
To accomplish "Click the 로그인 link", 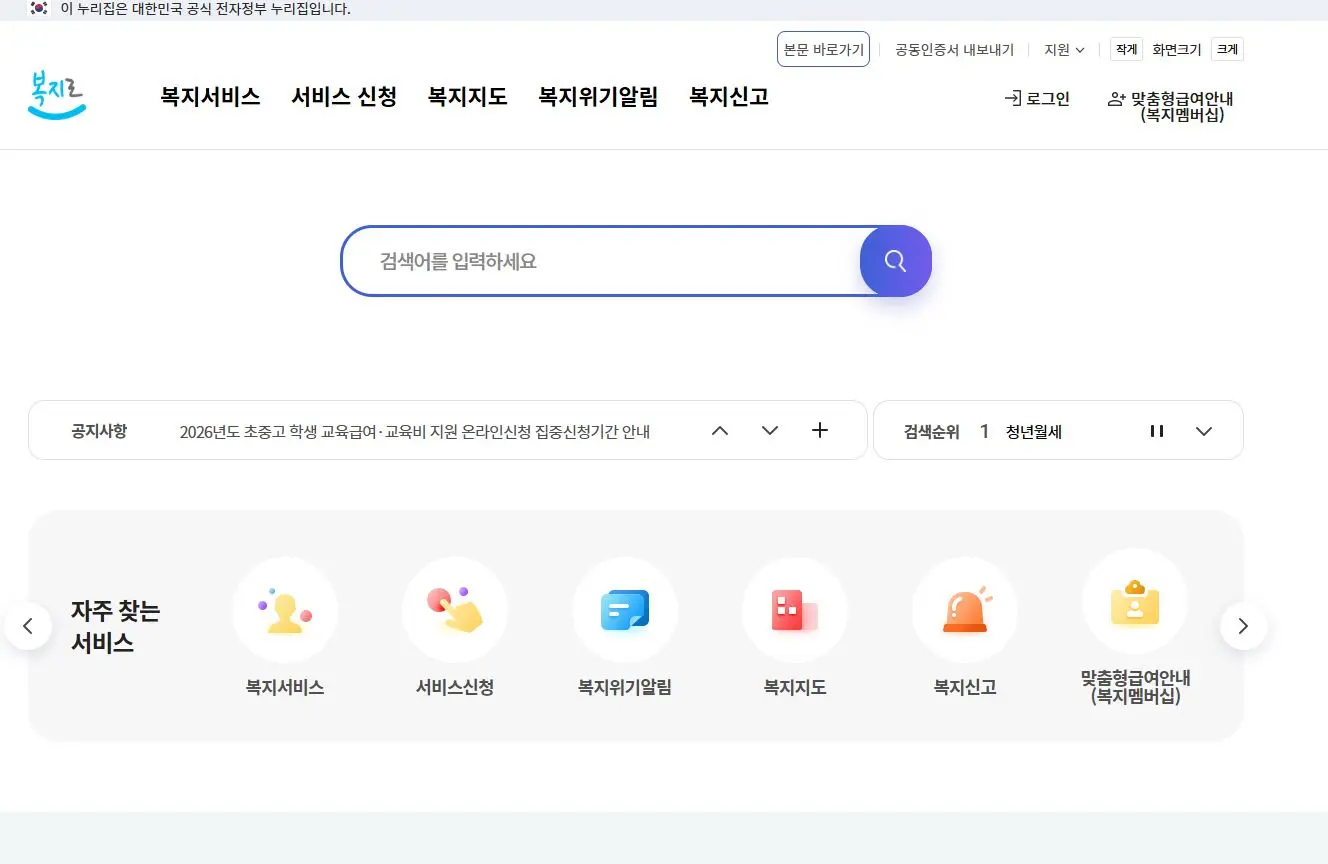I will click(x=1037, y=98).
